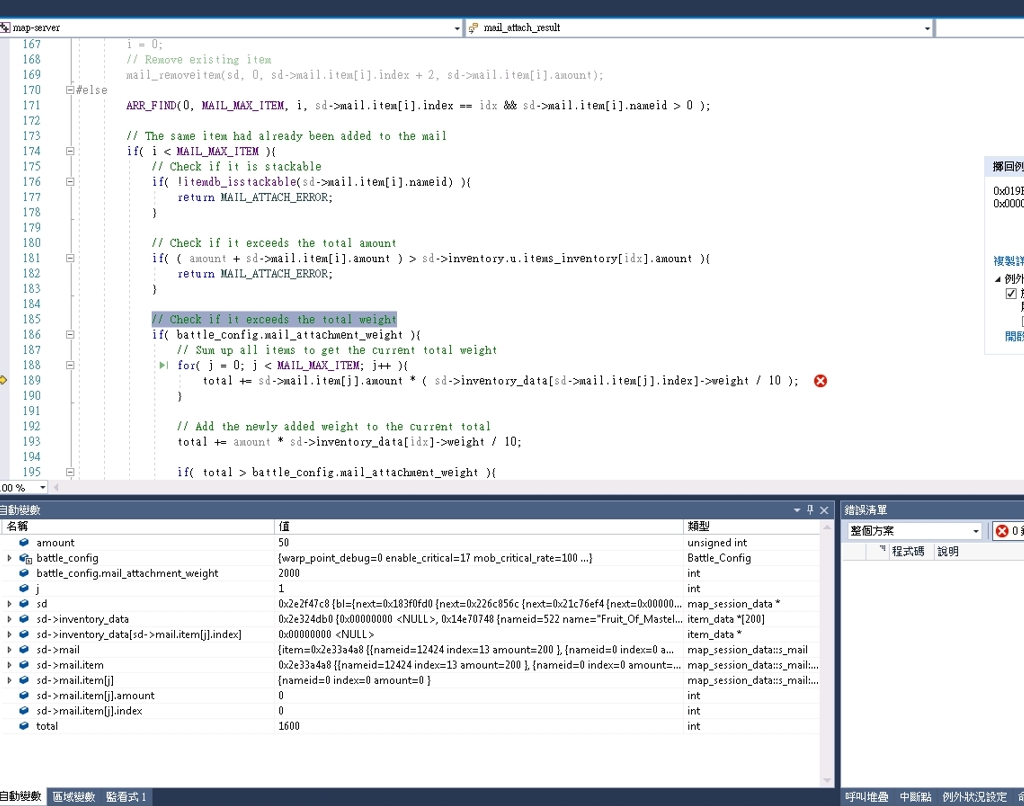Click line number 181 in the gutter
The height and width of the screenshot is (806, 1024).
point(31,258)
